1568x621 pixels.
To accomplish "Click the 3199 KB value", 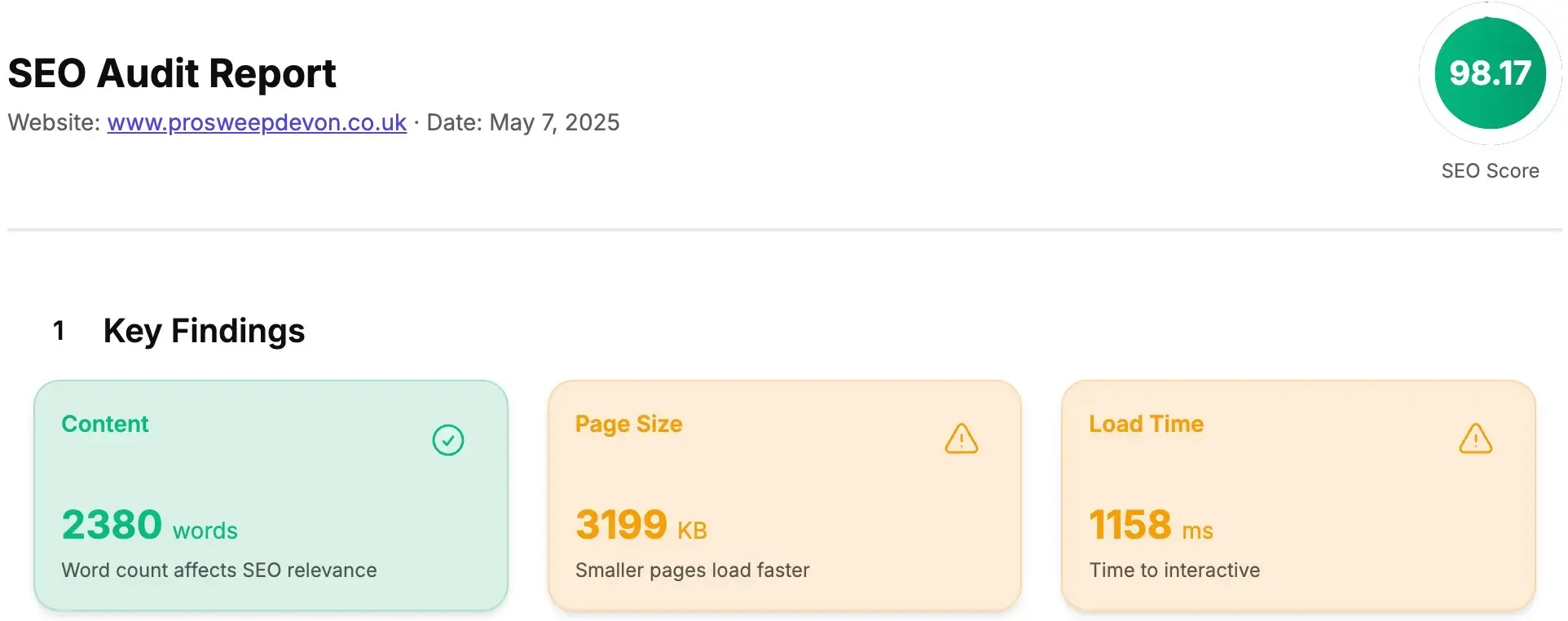I will [x=641, y=525].
